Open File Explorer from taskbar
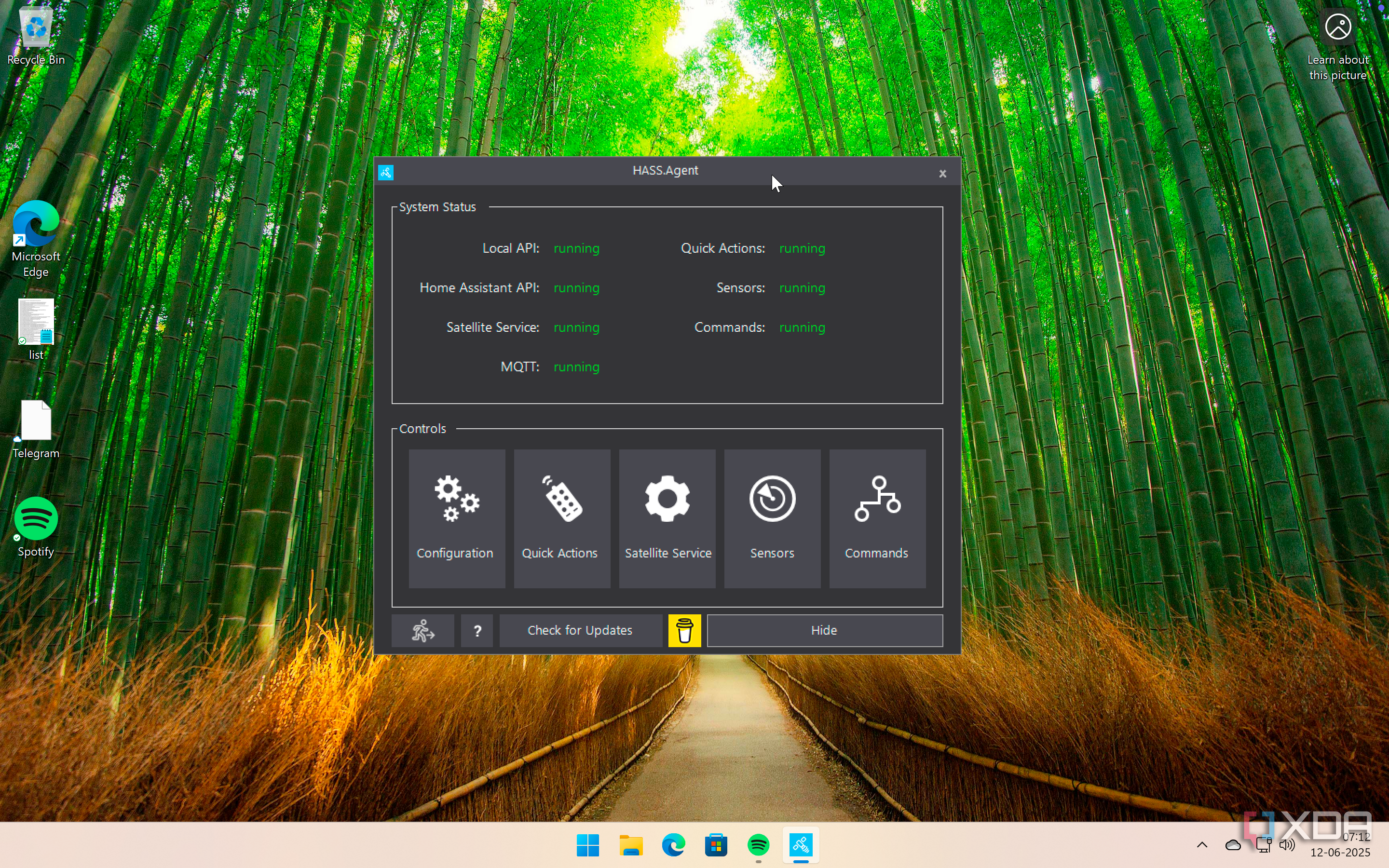This screenshot has height=868, width=1389. pyautogui.click(x=631, y=844)
